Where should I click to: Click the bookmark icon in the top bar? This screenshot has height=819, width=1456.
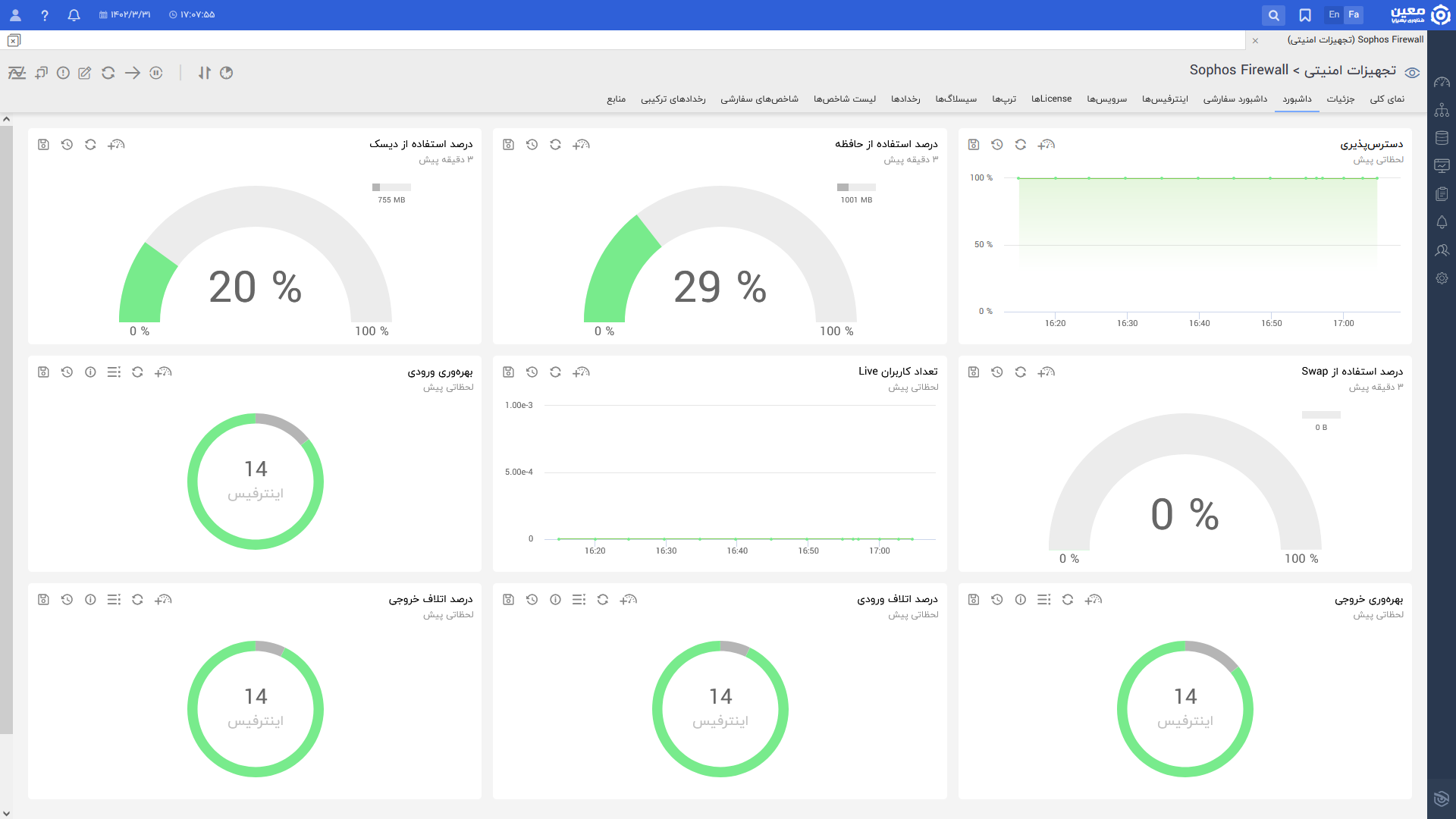tap(1305, 15)
